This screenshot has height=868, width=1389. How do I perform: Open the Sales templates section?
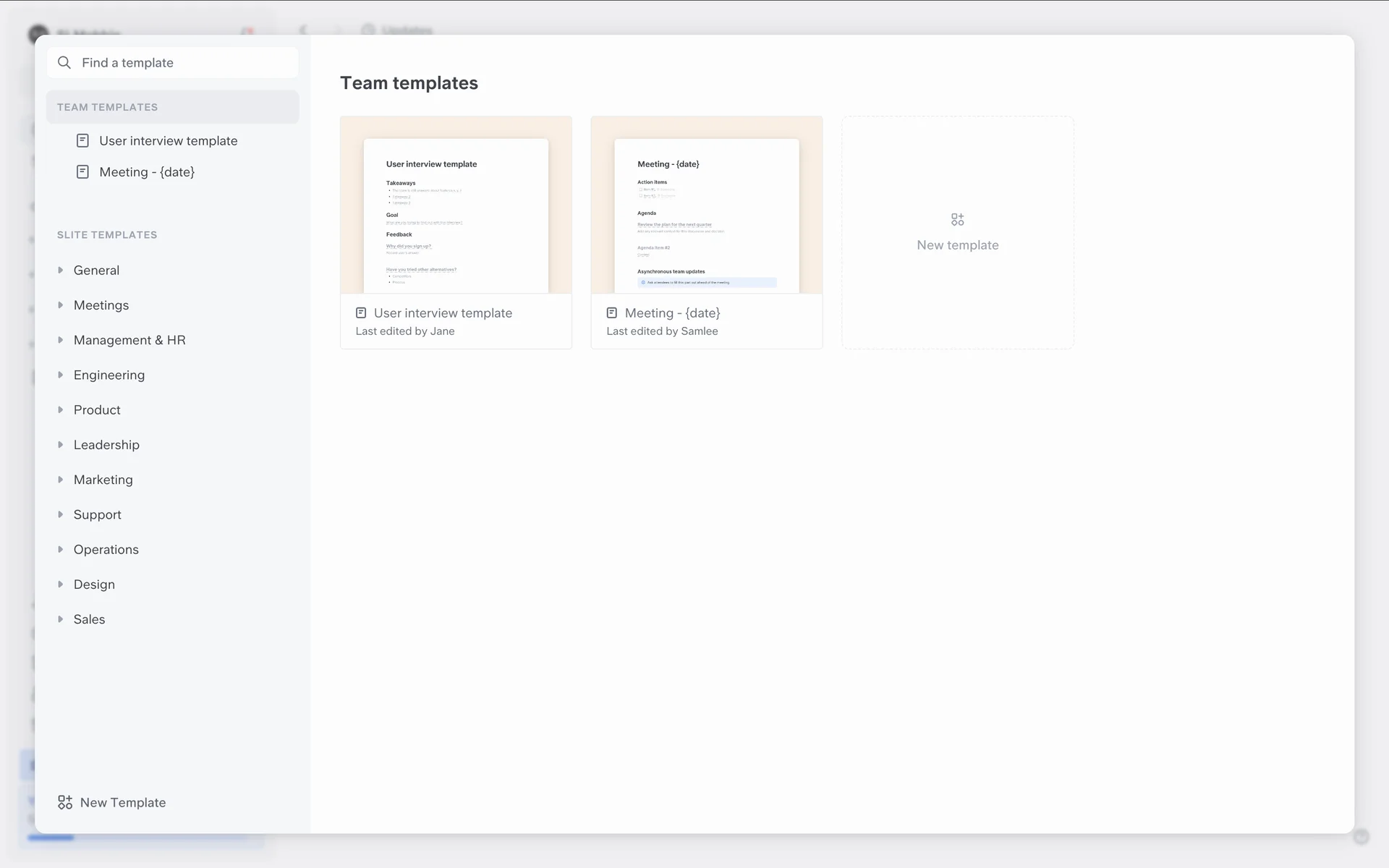pos(89,619)
